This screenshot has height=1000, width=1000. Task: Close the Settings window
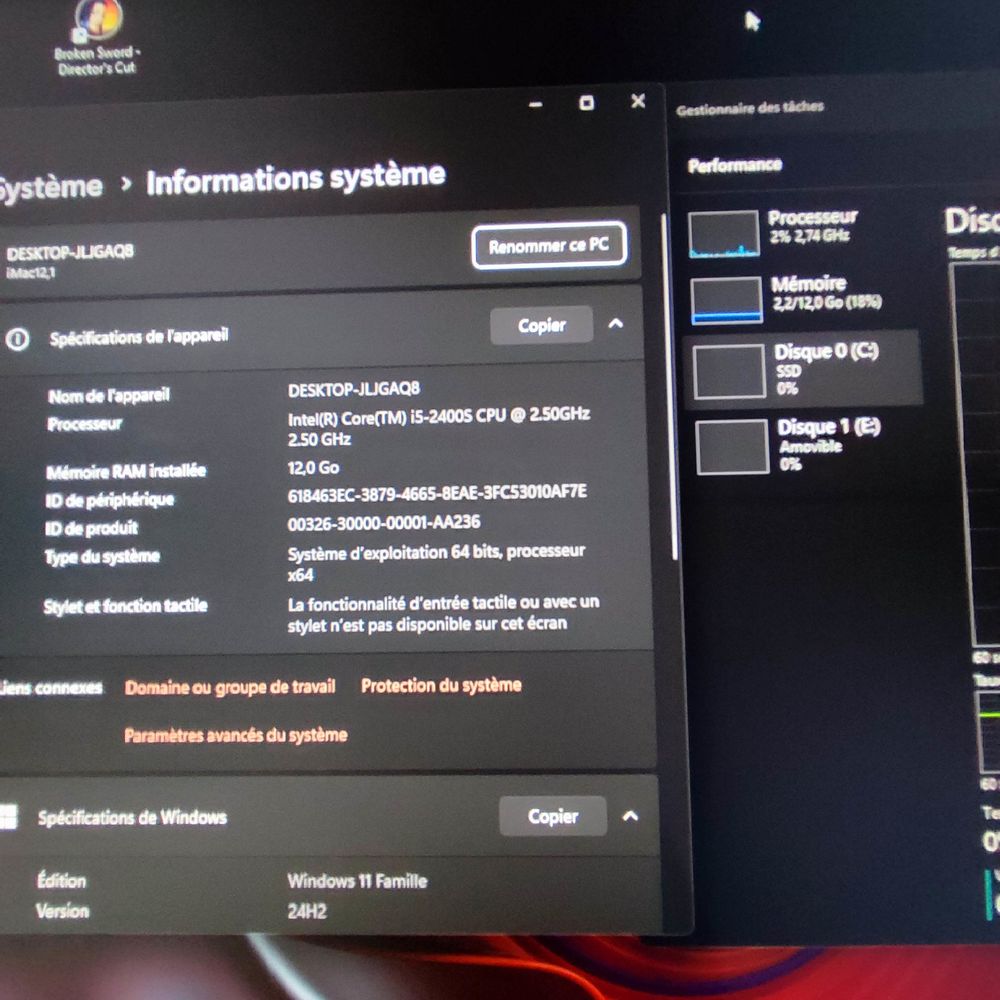(638, 101)
